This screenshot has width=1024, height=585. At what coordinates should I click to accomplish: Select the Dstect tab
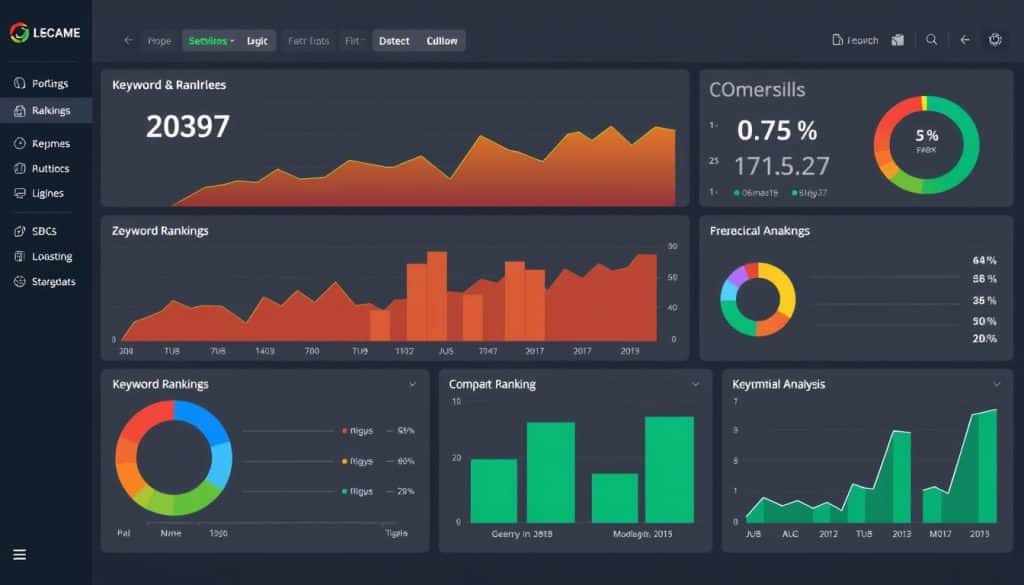[x=394, y=40]
